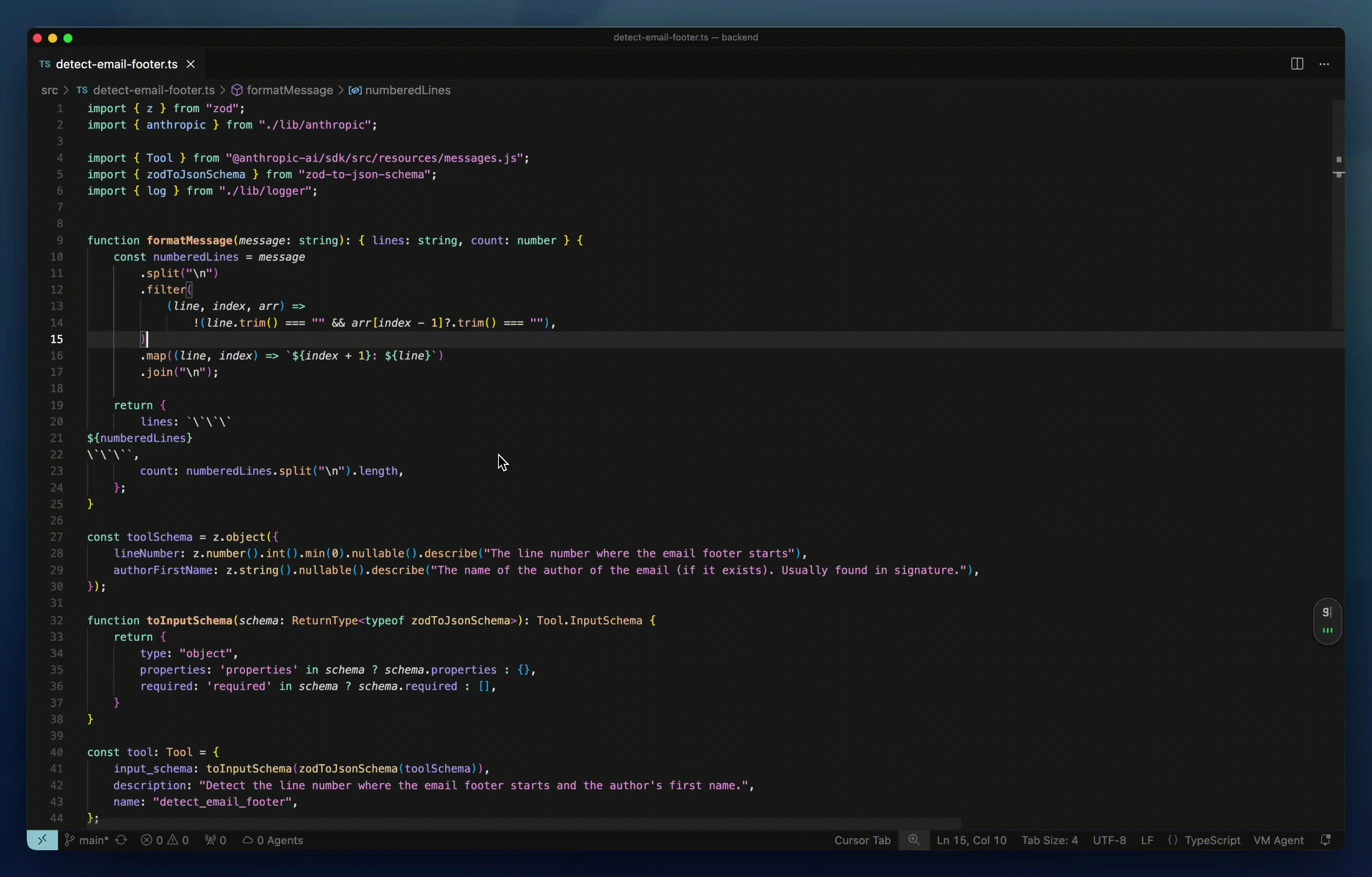
Task: Open the editor More Actions ellipsis menu
Action: tap(1324, 64)
